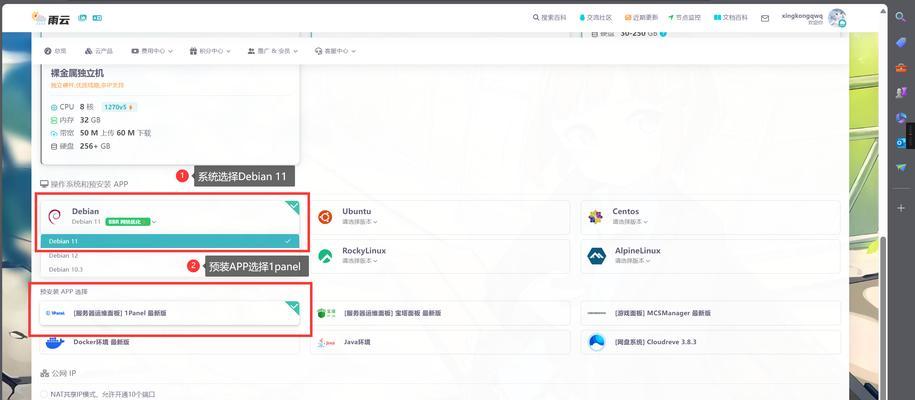This screenshot has width=915, height=400.
Task: Click the 雨云 logo in the header
Action: click(51, 19)
